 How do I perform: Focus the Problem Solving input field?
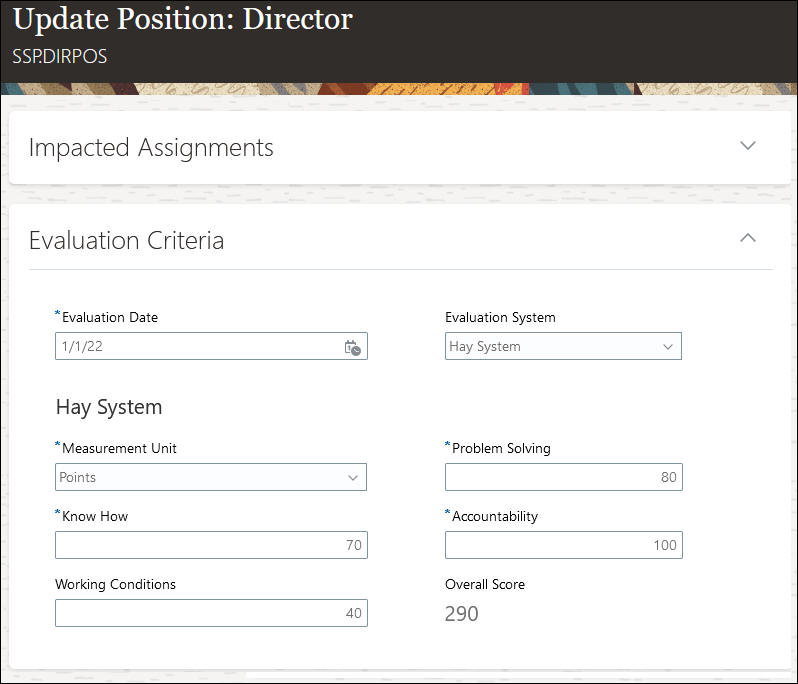pos(563,478)
